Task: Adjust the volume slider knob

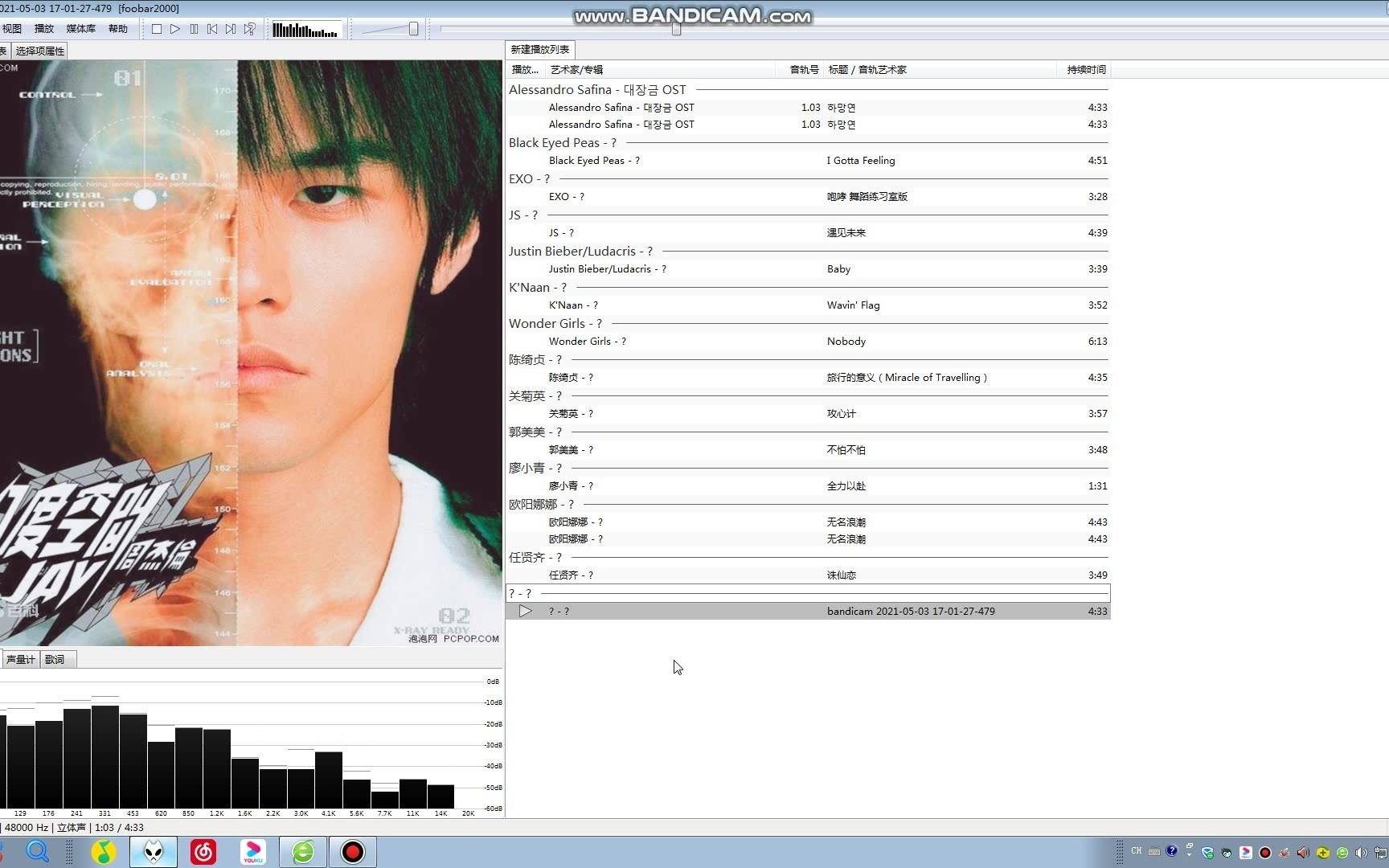Action: (413, 29)
